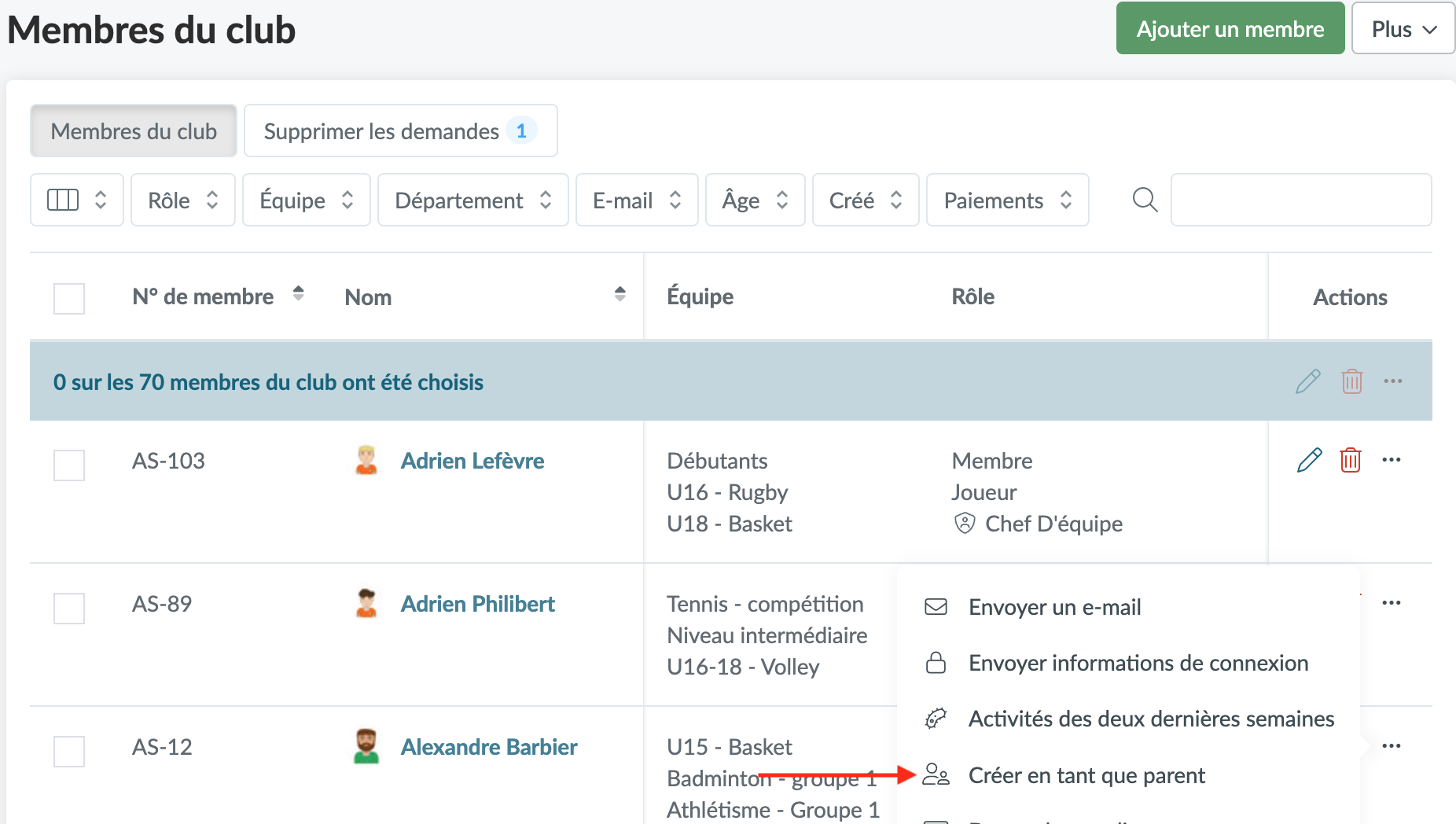1456x824 pixels.
Task: Sort by N° de membre arrows
Action: click(x=298, y=294)
